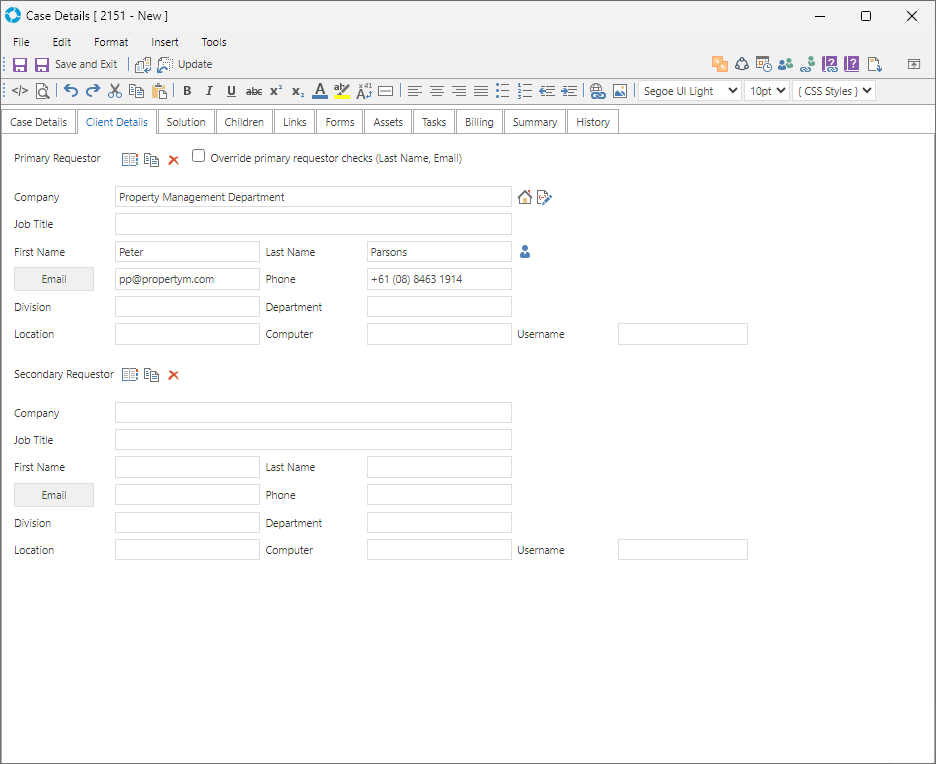Clear the Secondary Requestor with the red X

pos(173,375)
